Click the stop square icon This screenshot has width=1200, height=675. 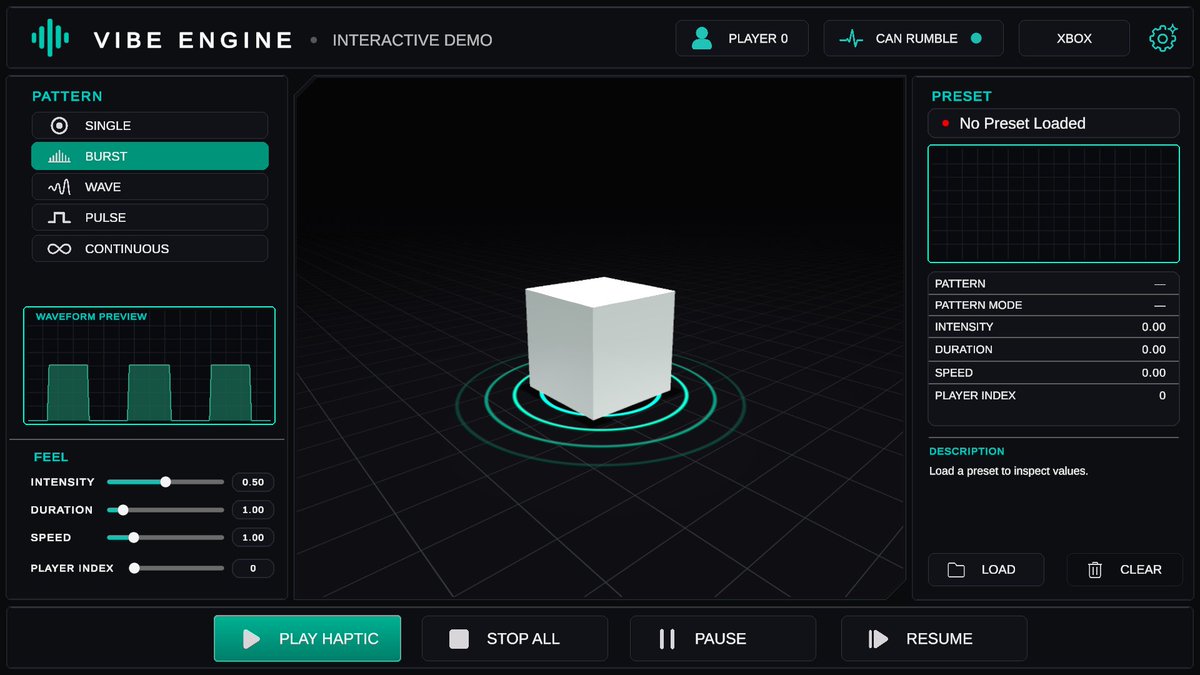(459, 639)
